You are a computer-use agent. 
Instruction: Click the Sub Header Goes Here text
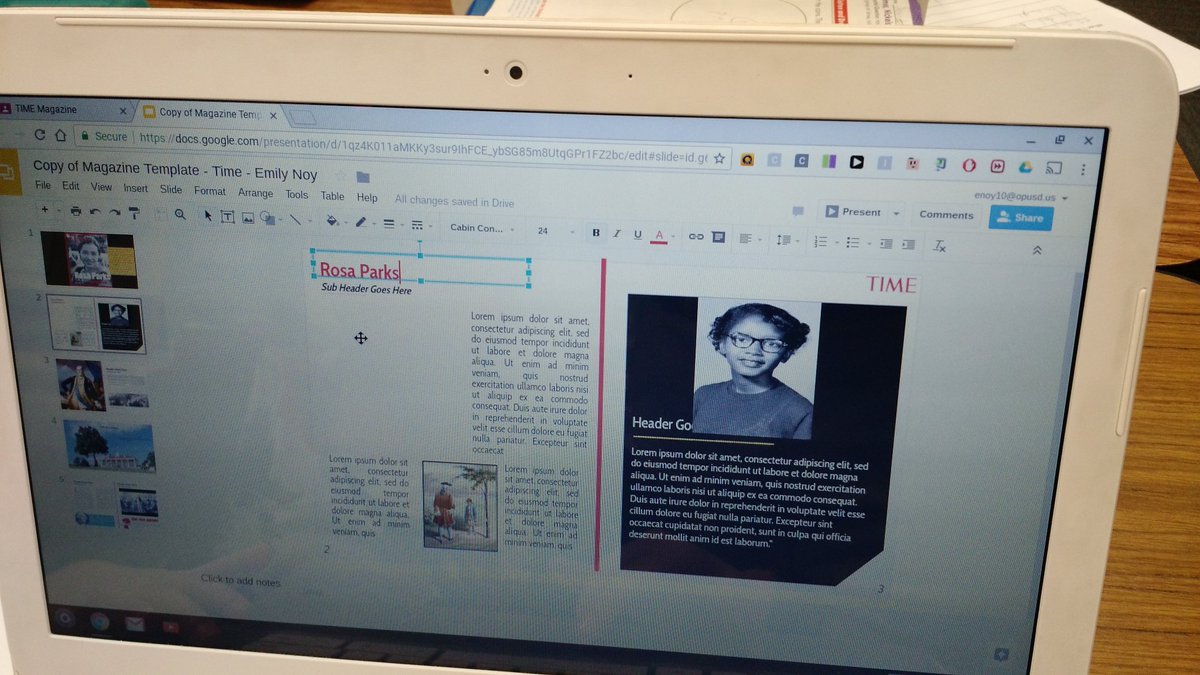click(366, 289)
